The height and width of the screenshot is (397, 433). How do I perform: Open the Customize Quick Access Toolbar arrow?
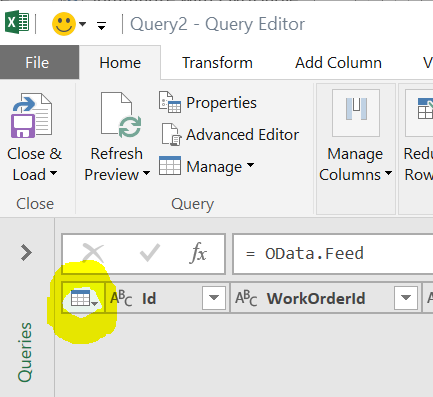pyautogui.click(x=101, y=25)
